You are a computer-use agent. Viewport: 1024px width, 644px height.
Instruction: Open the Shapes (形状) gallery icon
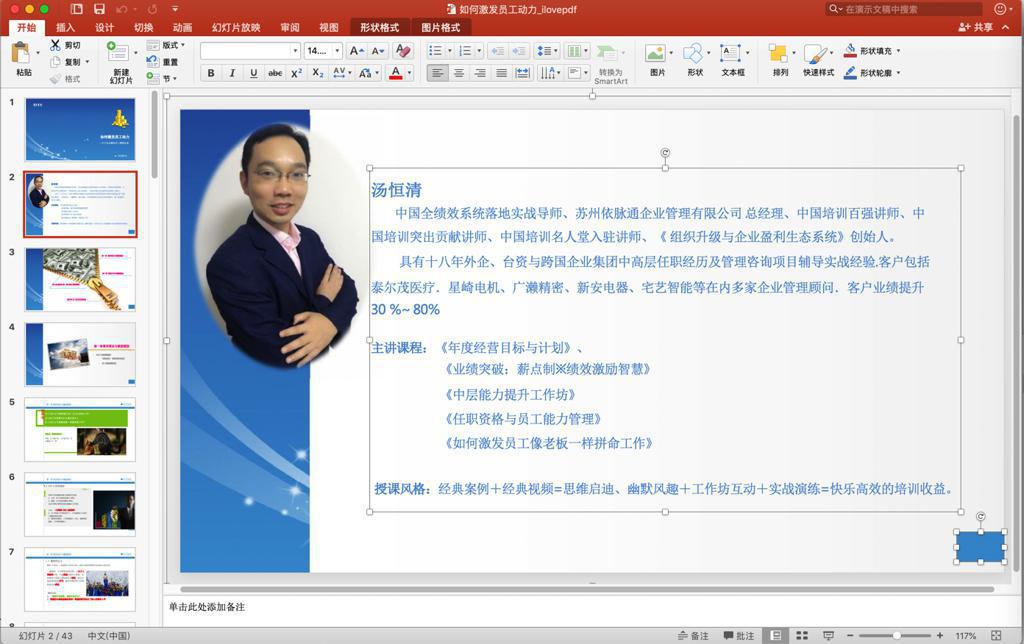click(x=694, y=53)
